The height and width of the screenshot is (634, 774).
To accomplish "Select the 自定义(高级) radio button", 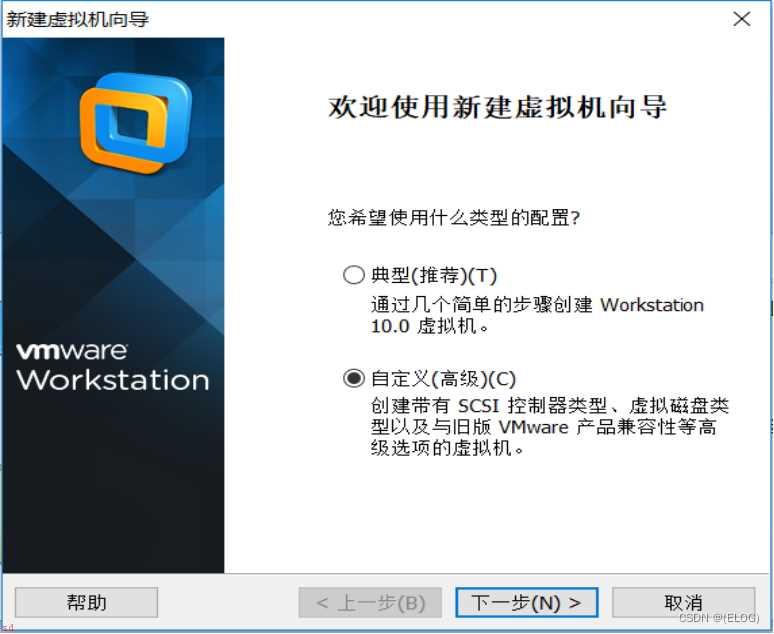I will click(x=353, y=378).
